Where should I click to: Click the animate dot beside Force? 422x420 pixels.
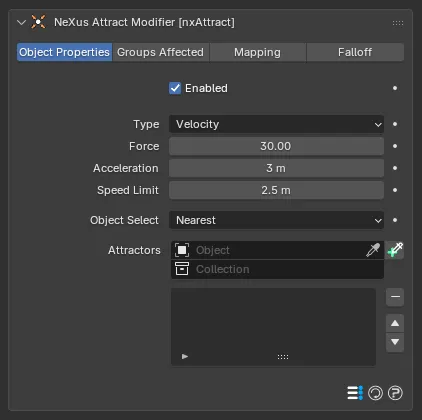(395, 146)
